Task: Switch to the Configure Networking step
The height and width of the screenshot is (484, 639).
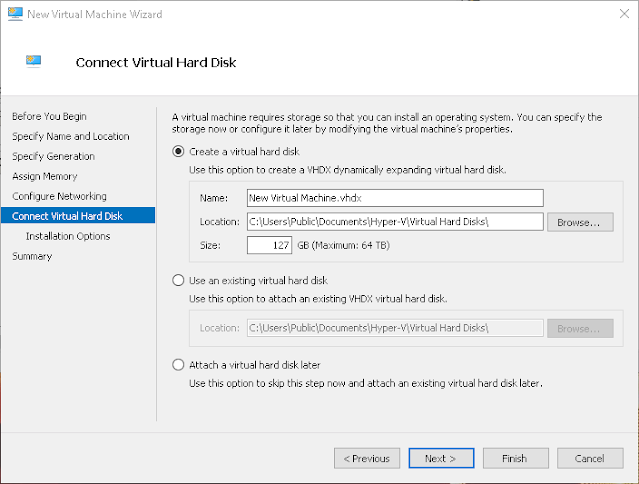Action: (x=59, y=196)
